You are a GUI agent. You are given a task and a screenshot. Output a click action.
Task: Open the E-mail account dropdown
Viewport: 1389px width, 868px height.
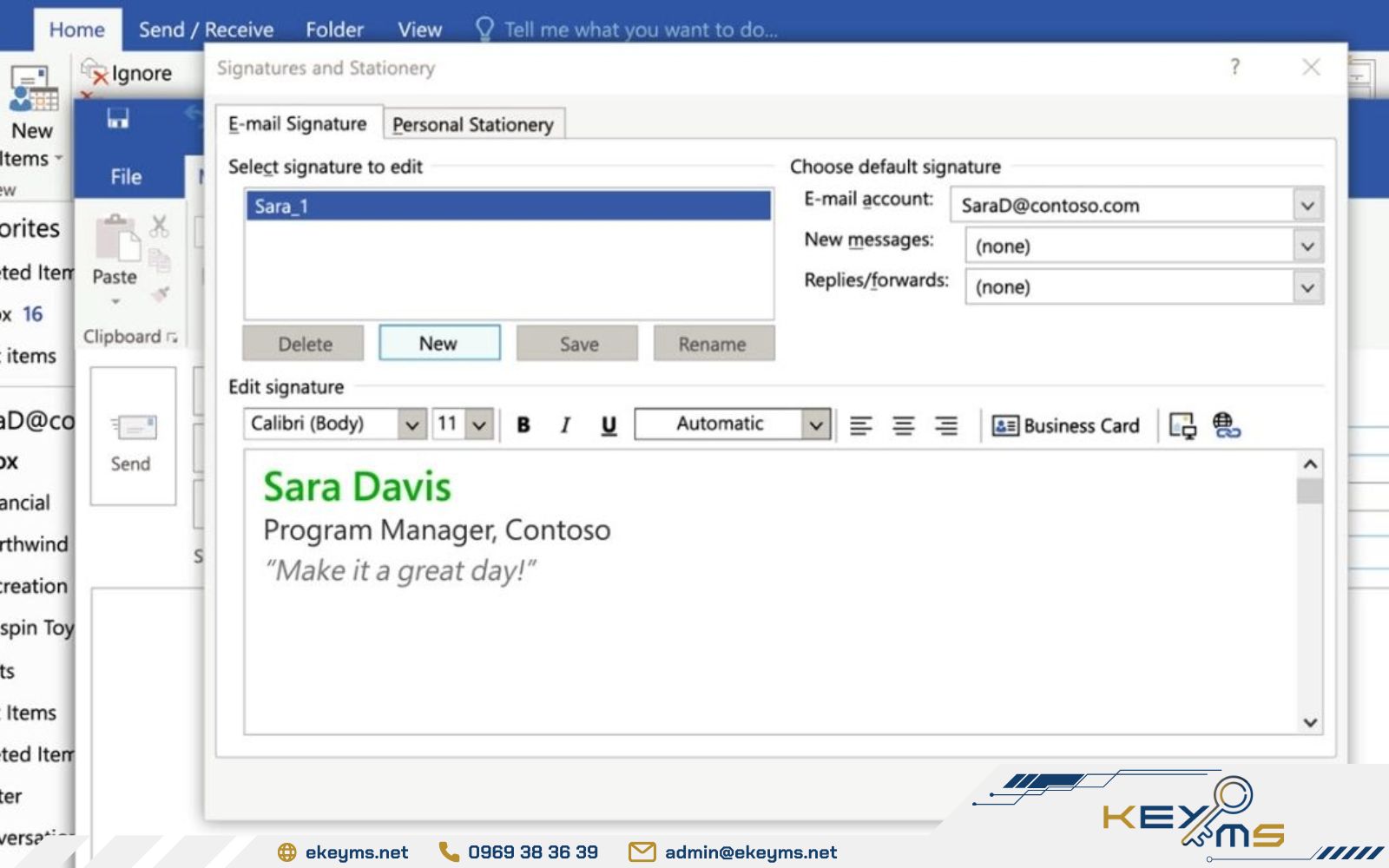coord(1307,206)
